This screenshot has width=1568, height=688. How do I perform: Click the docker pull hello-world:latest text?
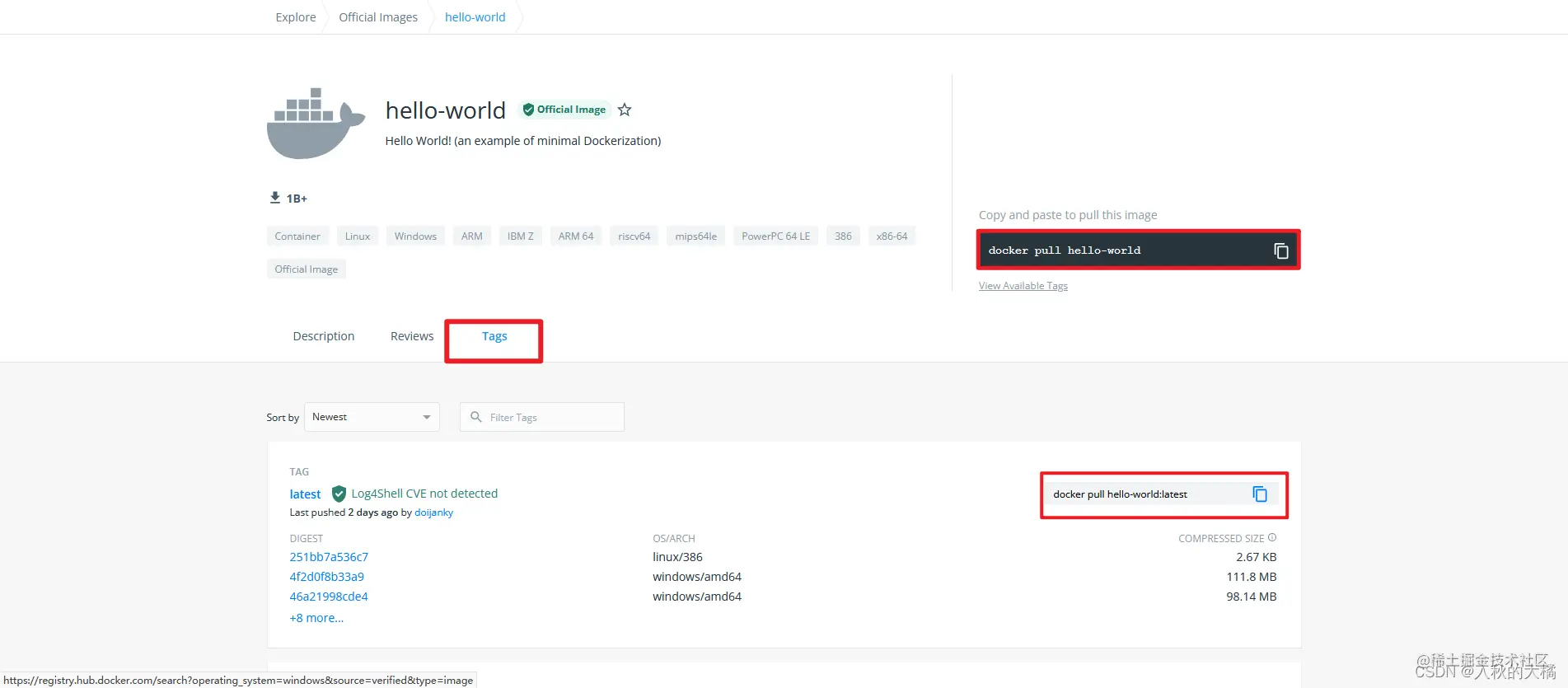coord(1121,494)
